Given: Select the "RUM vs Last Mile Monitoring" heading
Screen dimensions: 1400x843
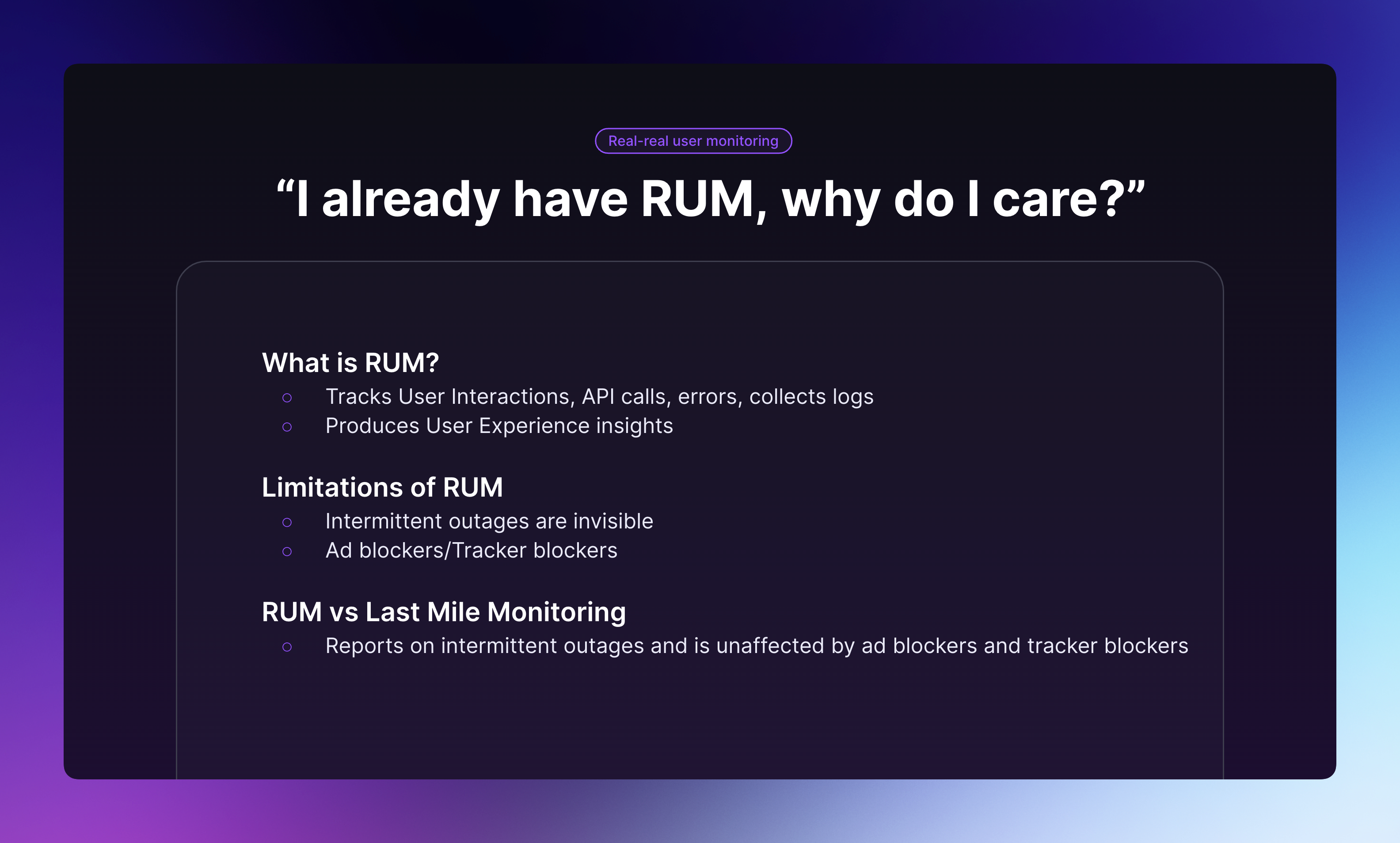Looking at the screenshot, I should pyautogui.click(x=443, y=612).
